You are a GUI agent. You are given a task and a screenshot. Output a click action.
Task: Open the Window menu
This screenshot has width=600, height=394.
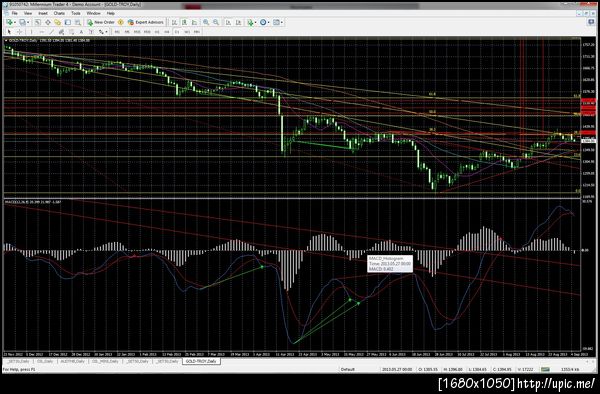coord(93,13)
